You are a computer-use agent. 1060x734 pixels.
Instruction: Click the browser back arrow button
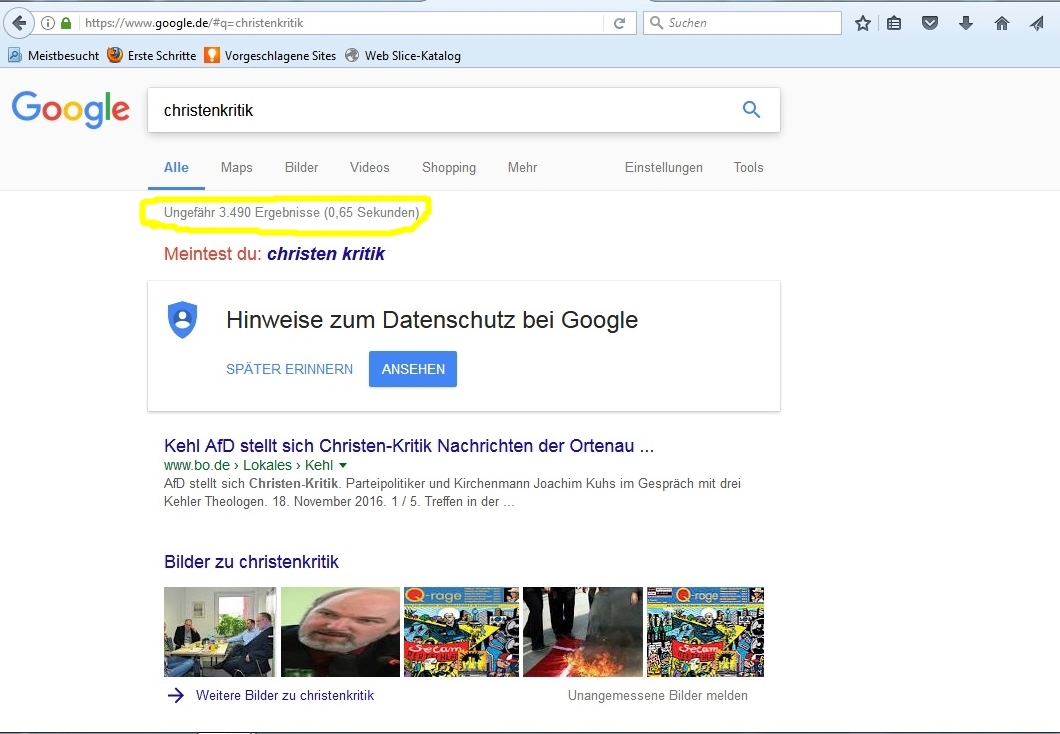(19, 23)
